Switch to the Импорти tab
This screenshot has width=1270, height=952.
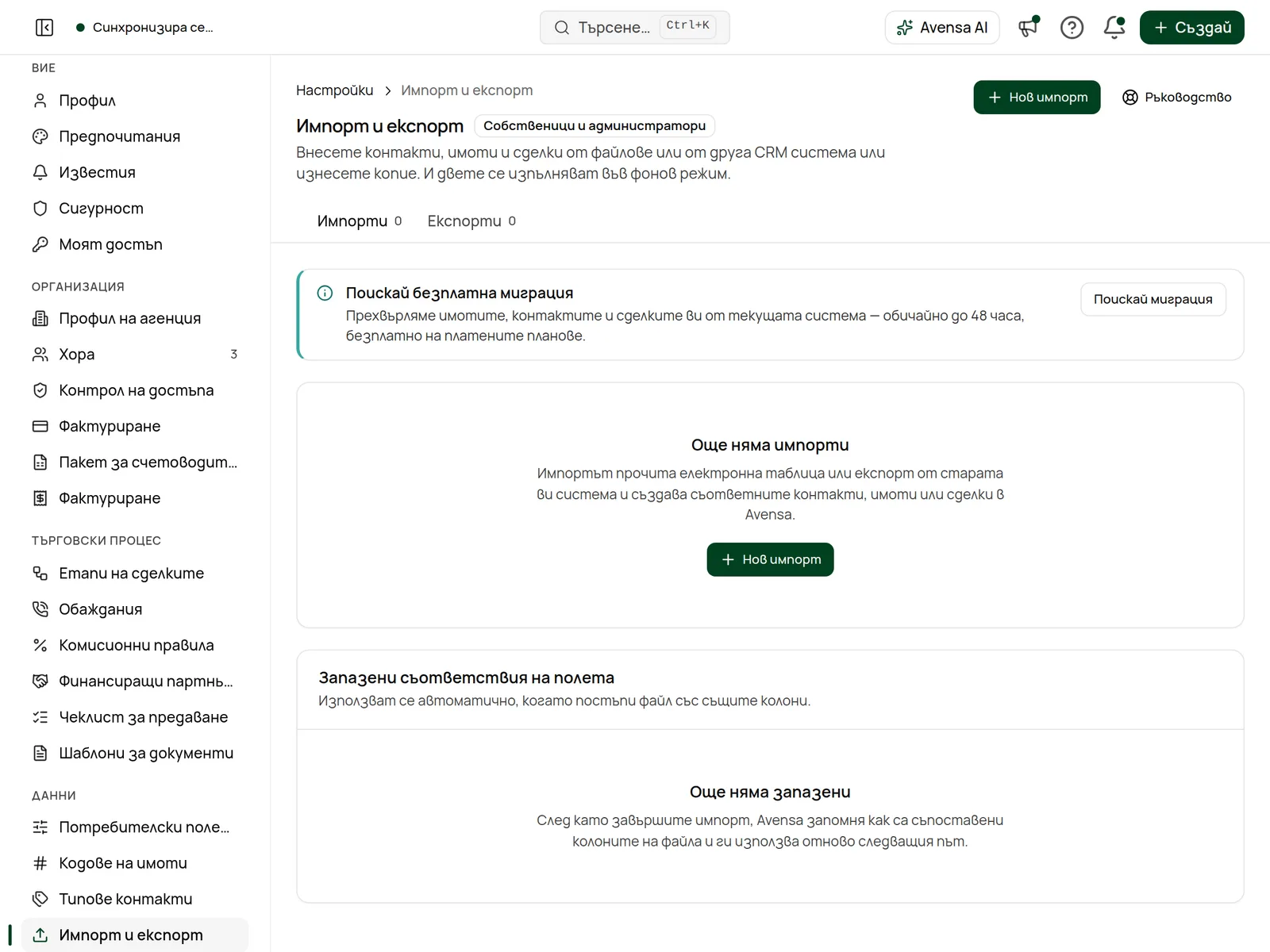(x=360, y=221)
